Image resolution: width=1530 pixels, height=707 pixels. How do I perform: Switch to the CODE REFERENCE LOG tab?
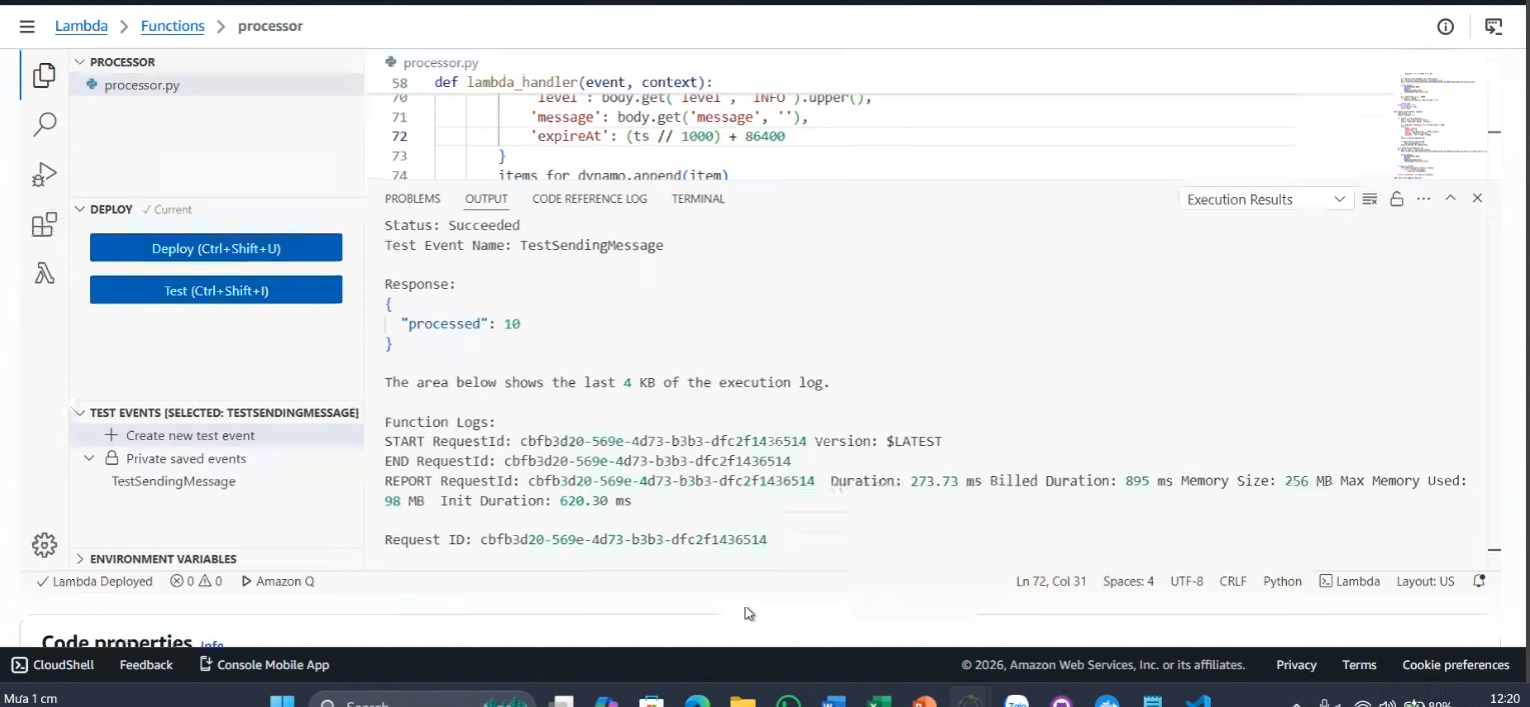point(589,199)
